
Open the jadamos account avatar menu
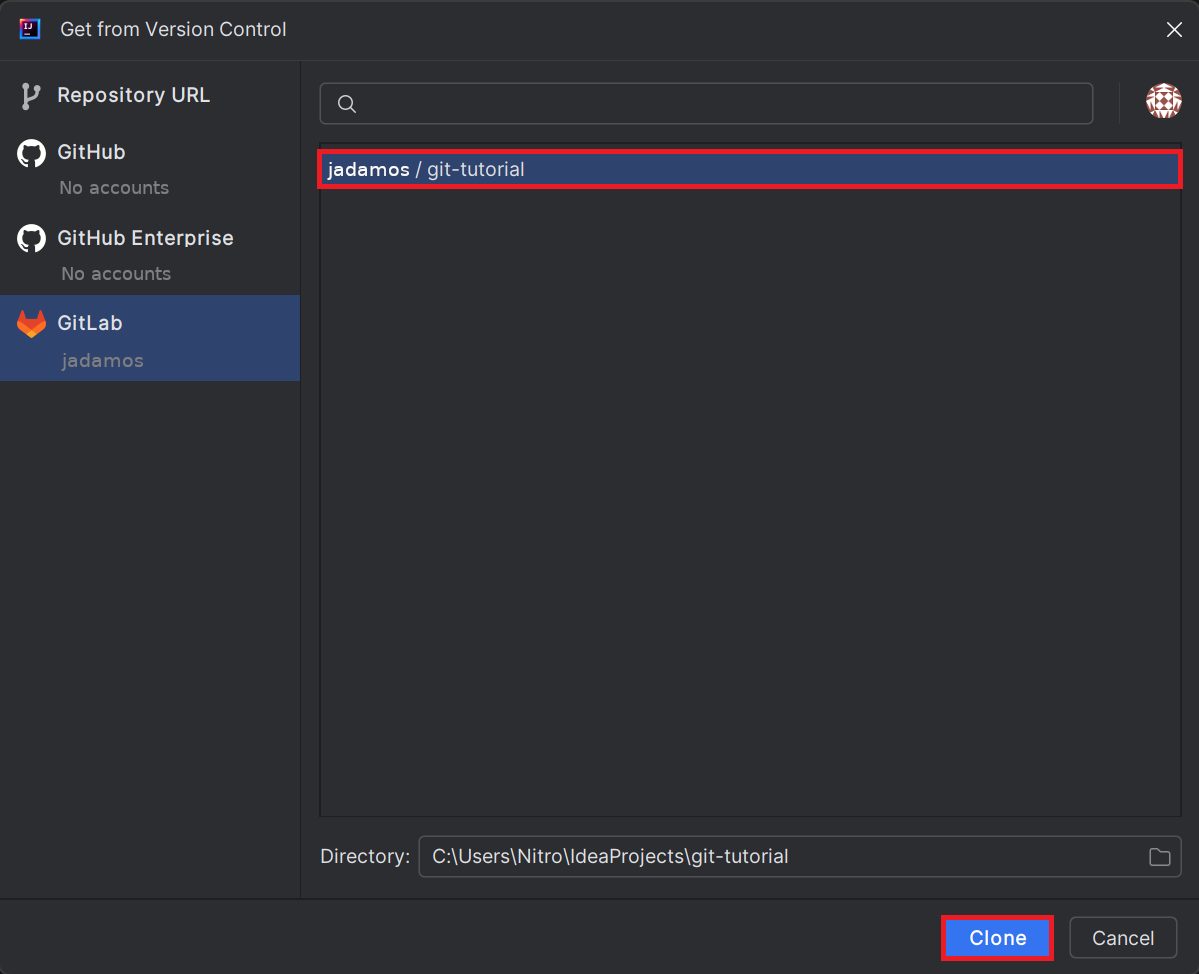pyautogui.click(x=1163, y=101)
